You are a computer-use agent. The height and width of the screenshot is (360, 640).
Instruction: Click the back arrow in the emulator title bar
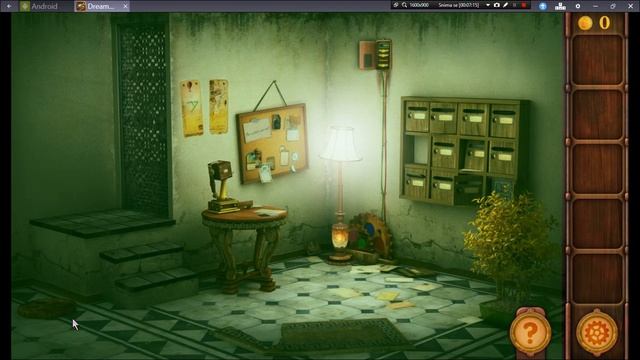point(9,6)
